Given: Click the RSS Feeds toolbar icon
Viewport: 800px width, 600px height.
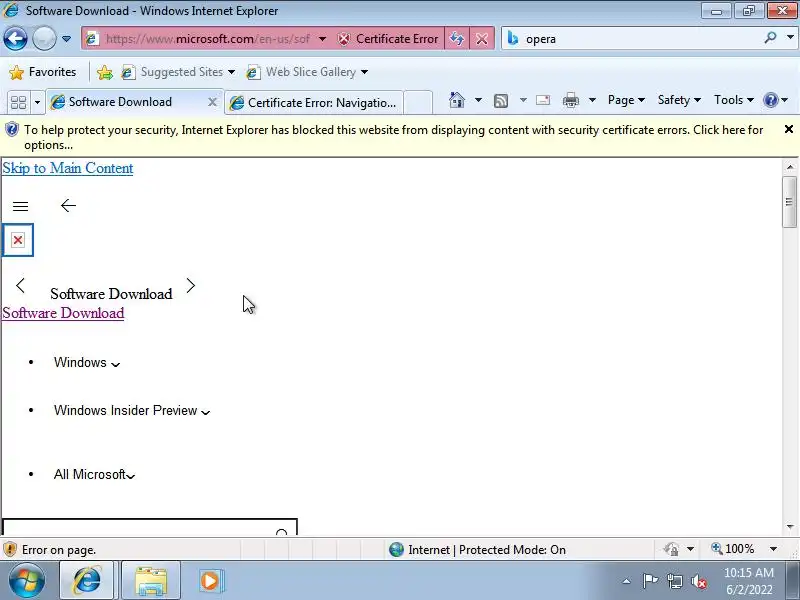Looking at the screenshot, I should tap(501, 101).
